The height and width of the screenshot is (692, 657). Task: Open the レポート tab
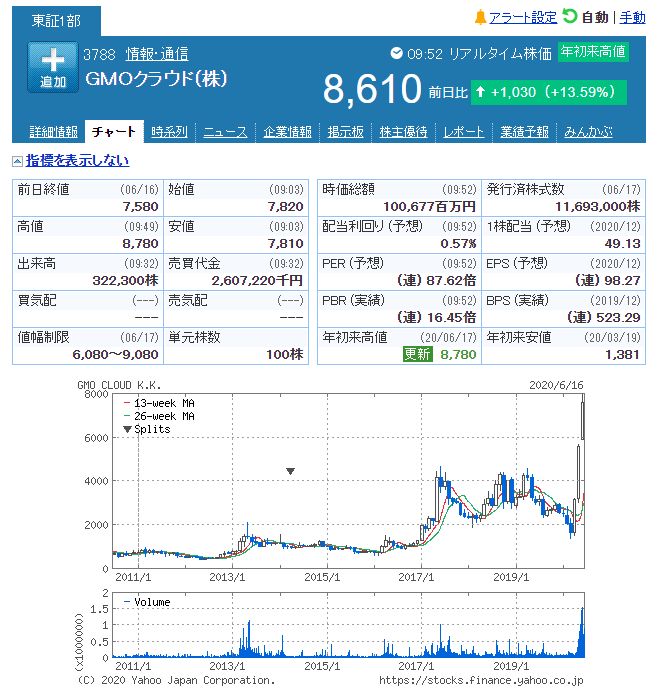(463, 132)
